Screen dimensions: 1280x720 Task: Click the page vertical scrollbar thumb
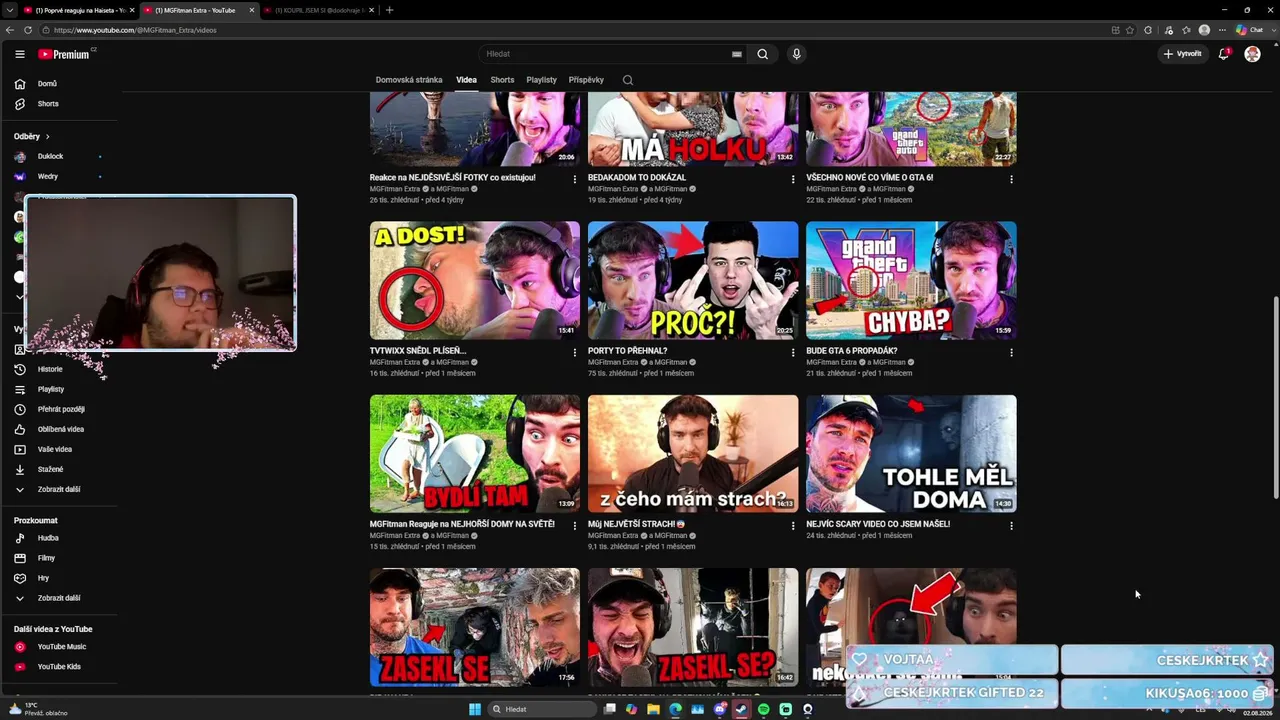pos(1275,398)
